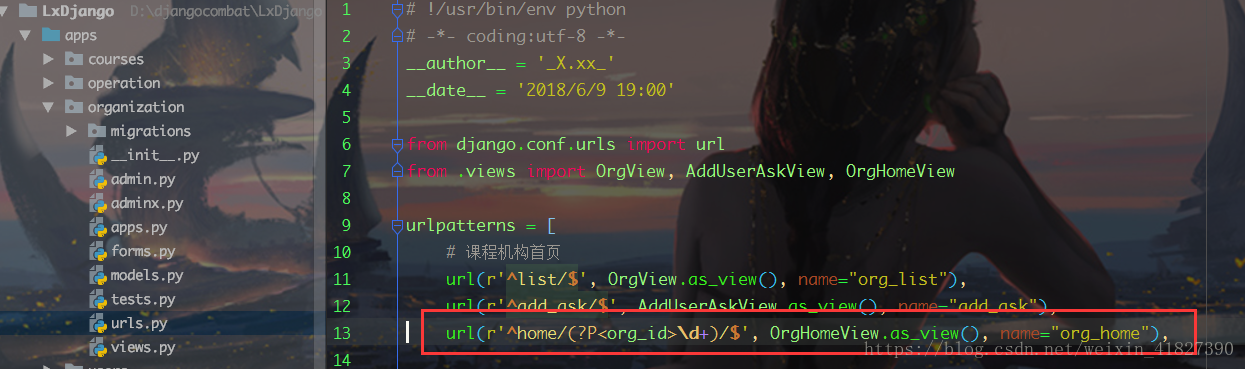Select admin.py in the project tree
The height and width of the screenshot is (369, 1245).
(143, 179)
